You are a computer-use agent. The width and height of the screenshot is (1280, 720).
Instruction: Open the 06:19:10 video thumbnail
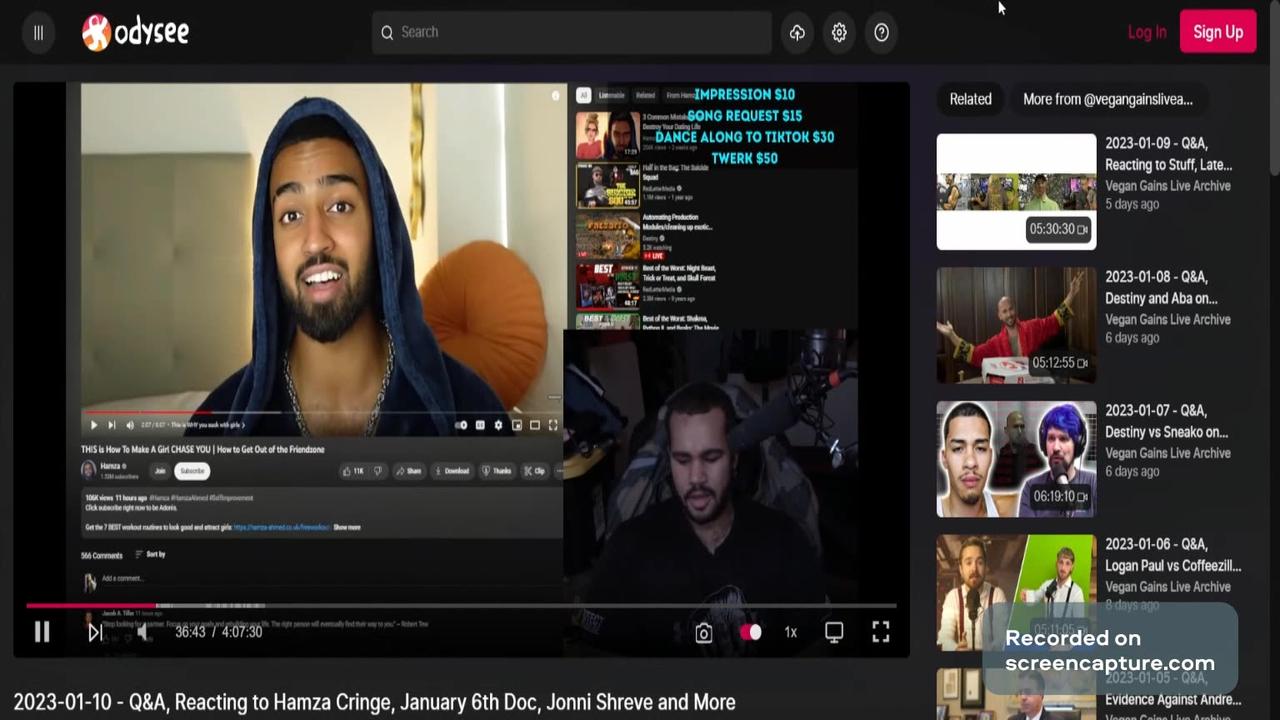1016,459
